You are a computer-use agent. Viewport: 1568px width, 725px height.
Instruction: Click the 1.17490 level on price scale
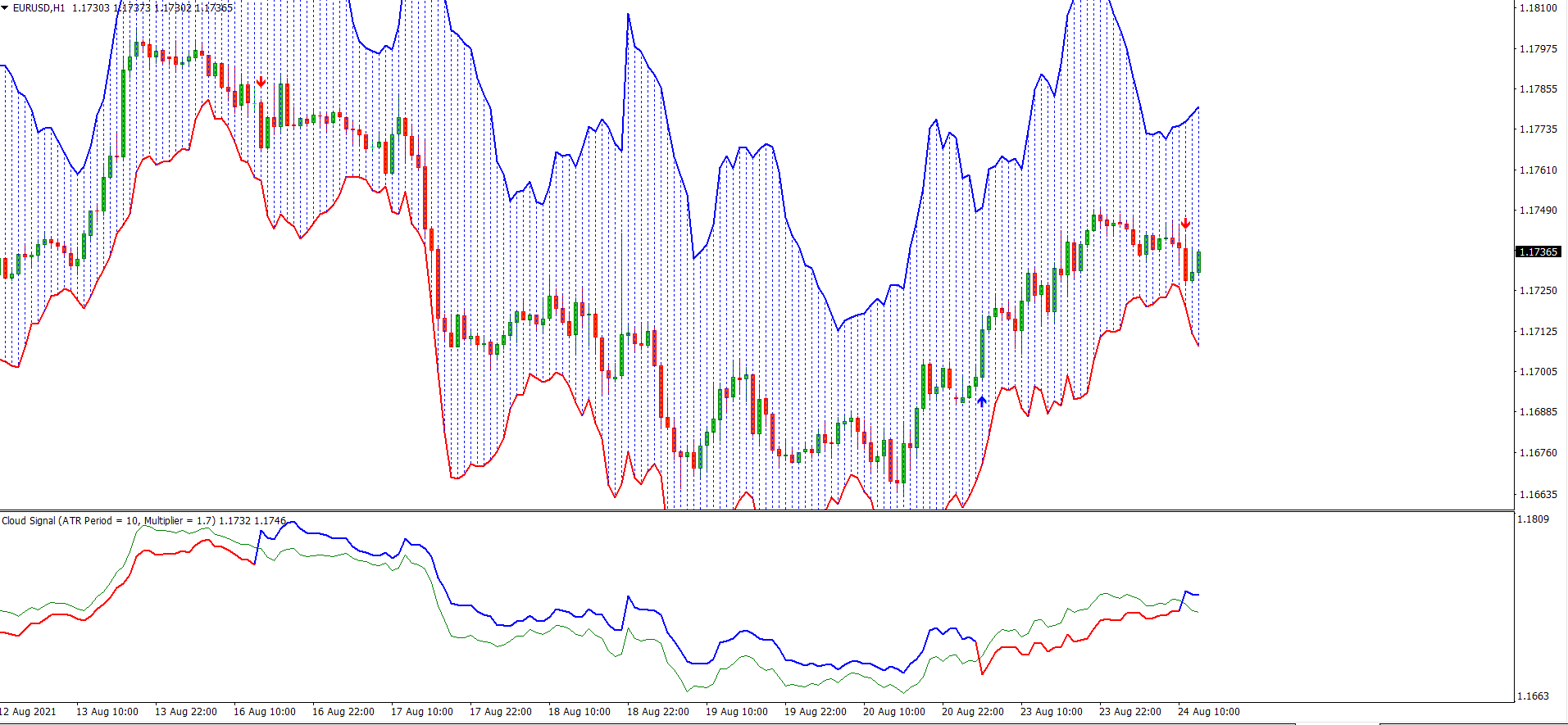pos(1538,211)
